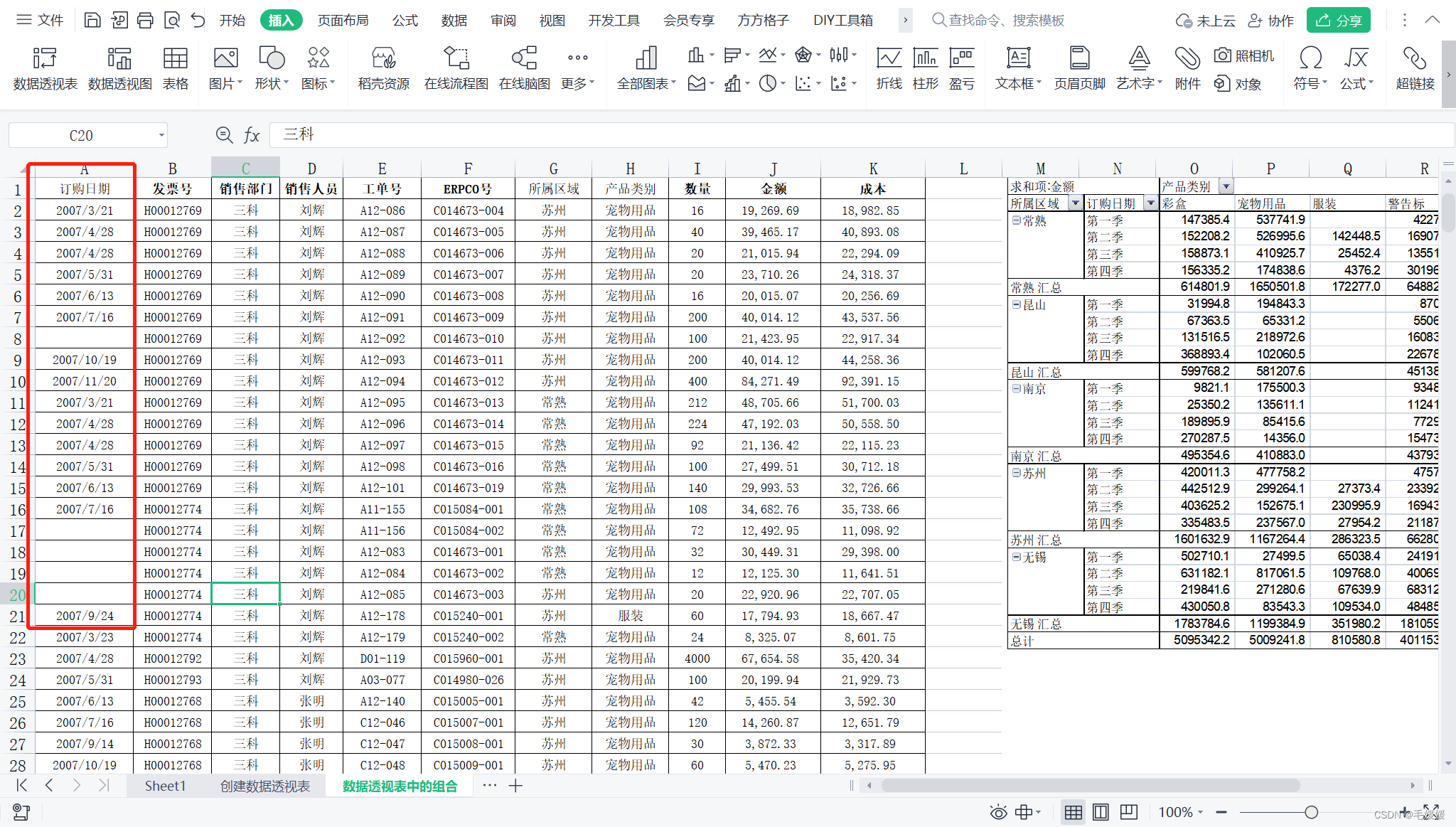Open the 开发工具 ribbon tab
Screen dimensions: 1456x827
tap(614, 20)
